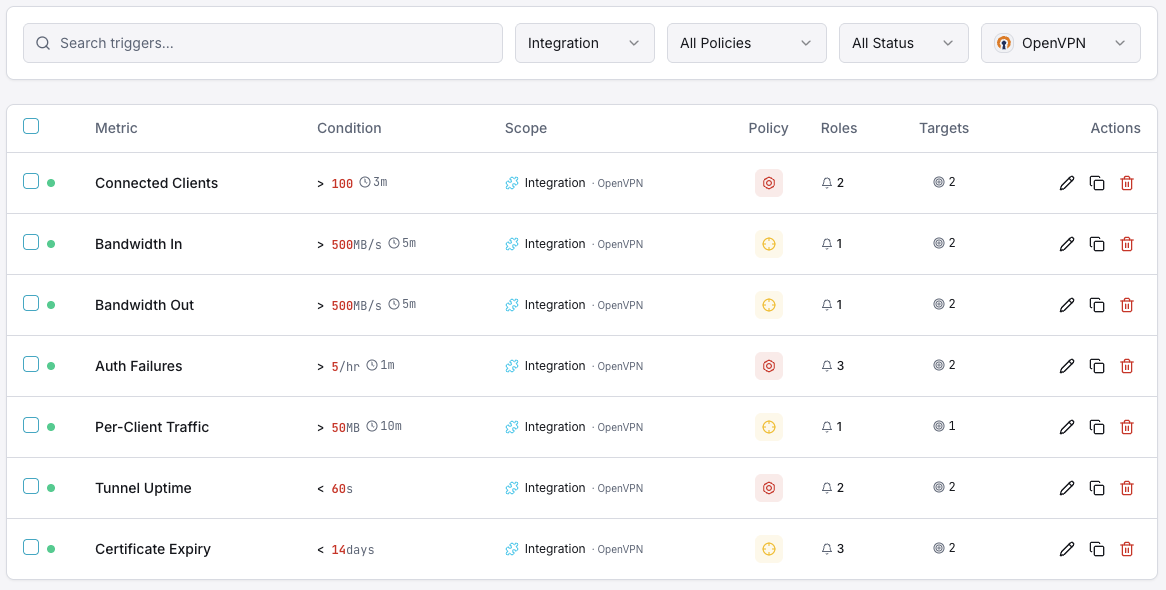
Task: Open roles bell icon for Auth Failures
Action: click(826, 366)
